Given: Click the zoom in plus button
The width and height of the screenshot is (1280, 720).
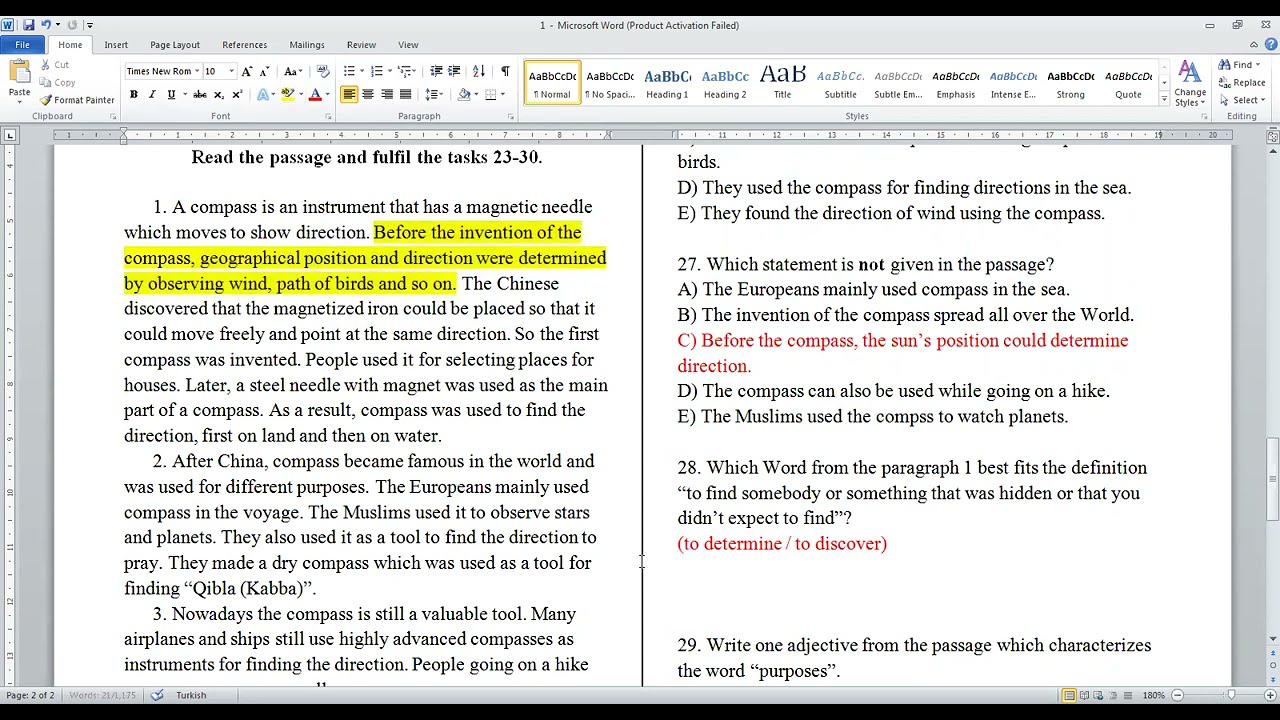Looking at the screenshot, I should point(1270,695).
